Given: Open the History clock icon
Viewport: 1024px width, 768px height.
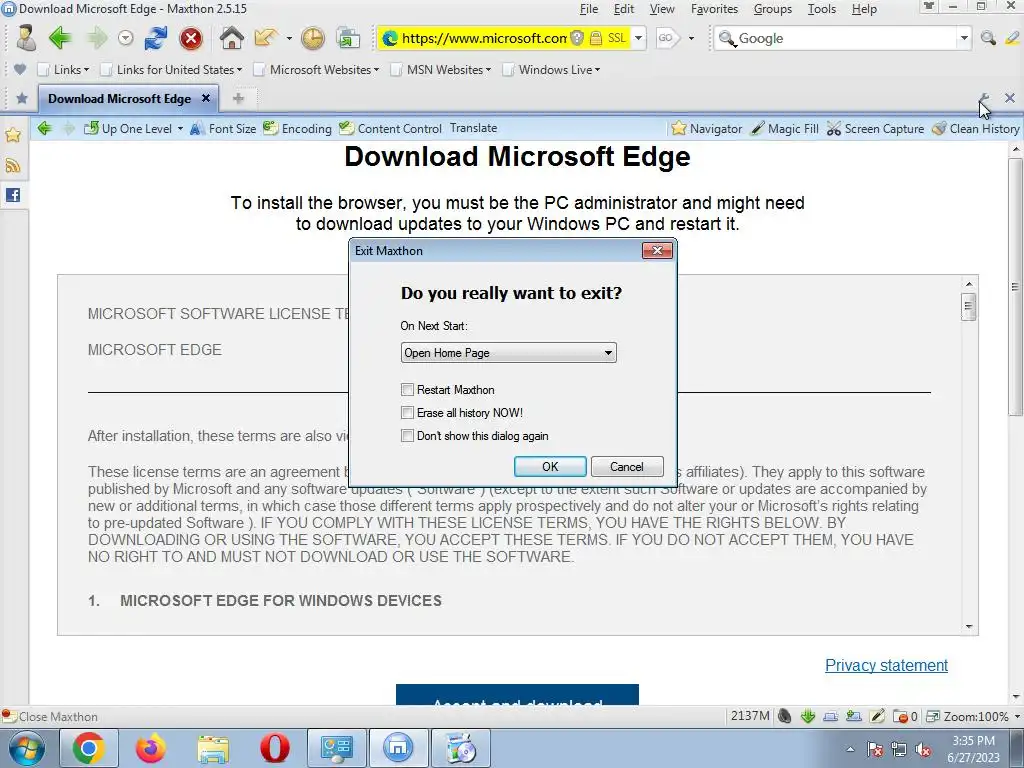Looking at the screenshot, I should click(313, 39).
